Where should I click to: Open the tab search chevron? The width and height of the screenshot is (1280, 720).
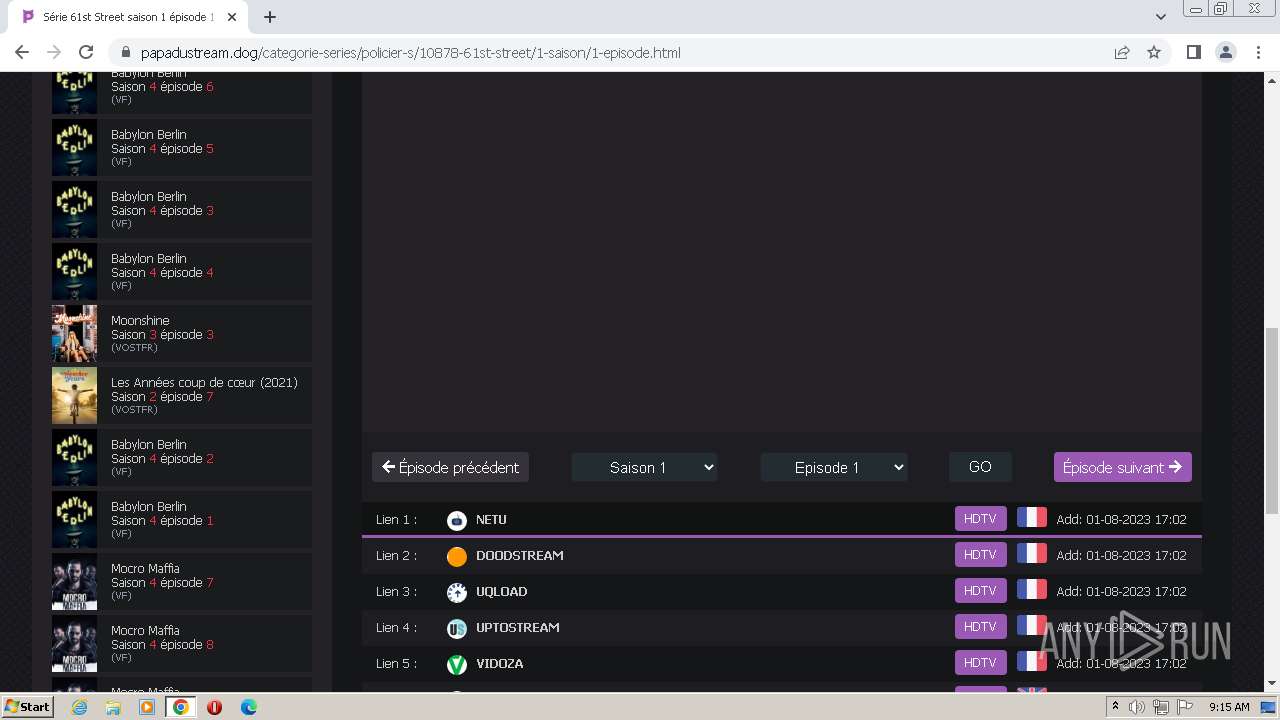click(1160, 17)
